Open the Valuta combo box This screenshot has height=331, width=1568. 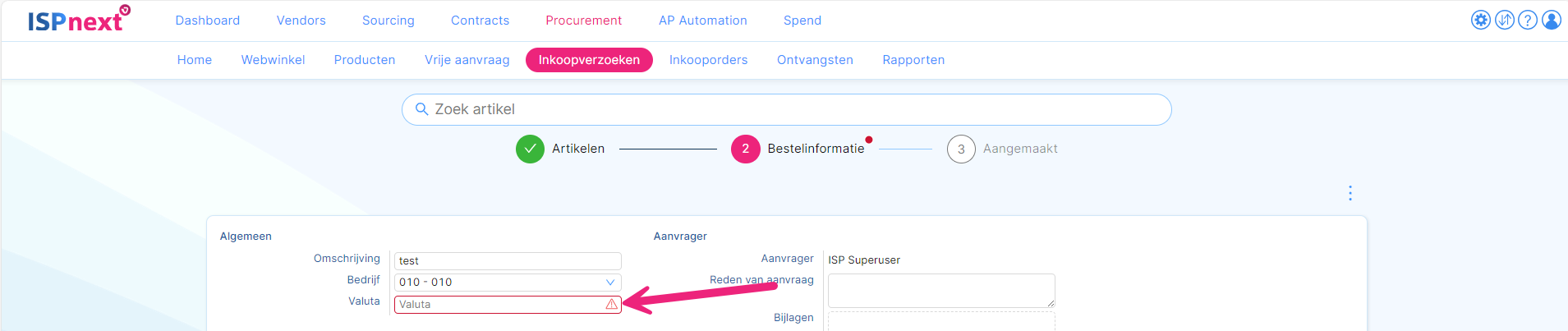pos(499,304)
